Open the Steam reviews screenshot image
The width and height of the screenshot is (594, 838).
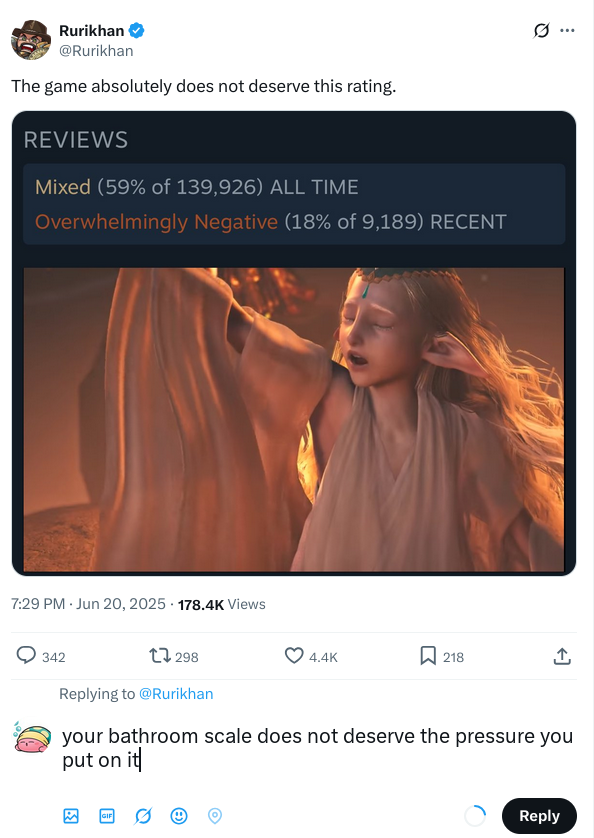[x=294, y=343]
